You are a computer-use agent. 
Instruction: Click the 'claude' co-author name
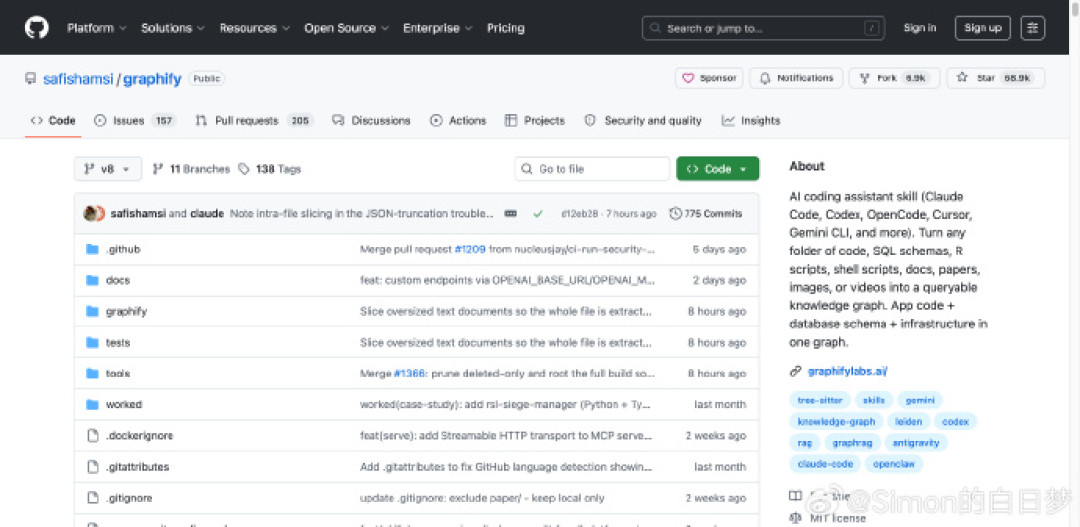207,214
